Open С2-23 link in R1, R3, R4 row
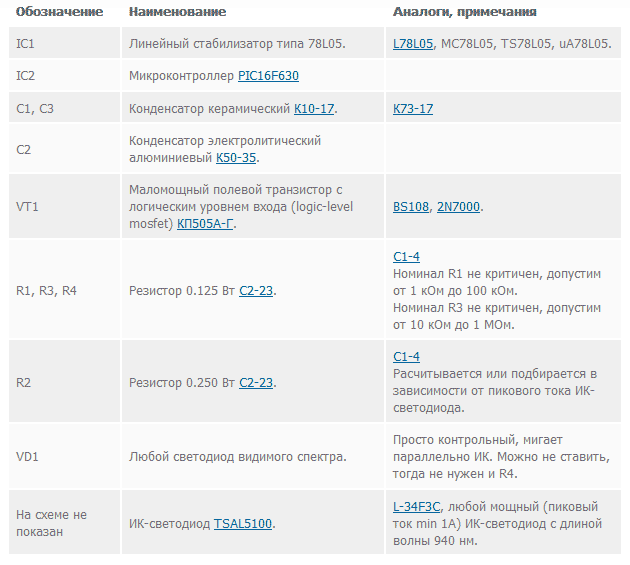 [256, 291]
